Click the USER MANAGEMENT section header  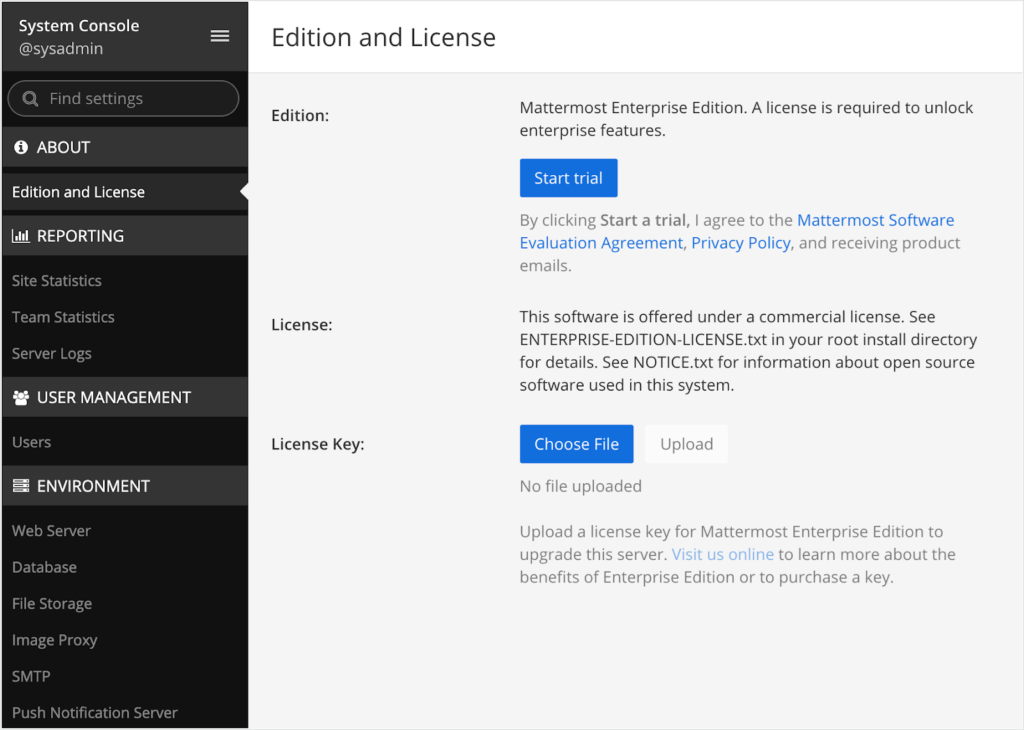[x=124, y=398]
